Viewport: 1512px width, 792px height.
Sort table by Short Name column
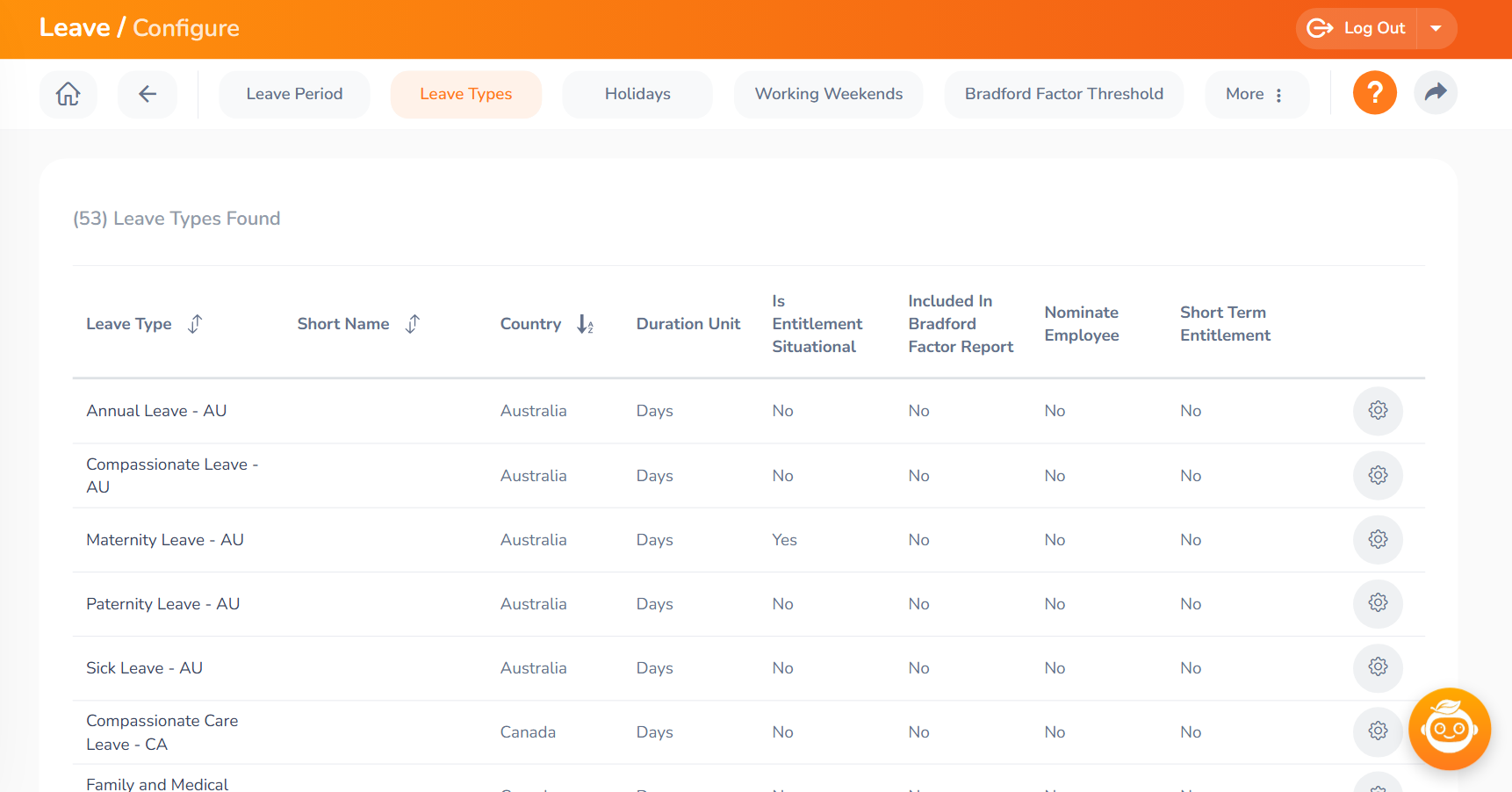(413, 324)
